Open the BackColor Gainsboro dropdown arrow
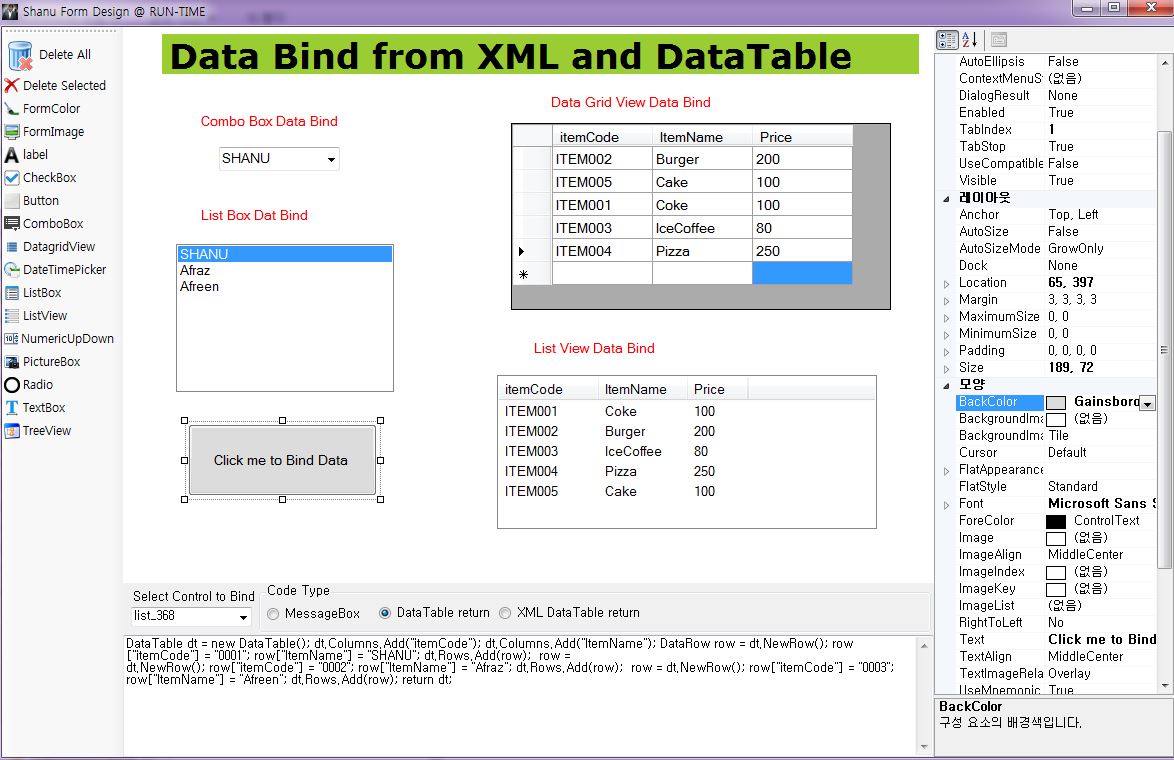This screenshot has height=760, width=1174. 1147,404
